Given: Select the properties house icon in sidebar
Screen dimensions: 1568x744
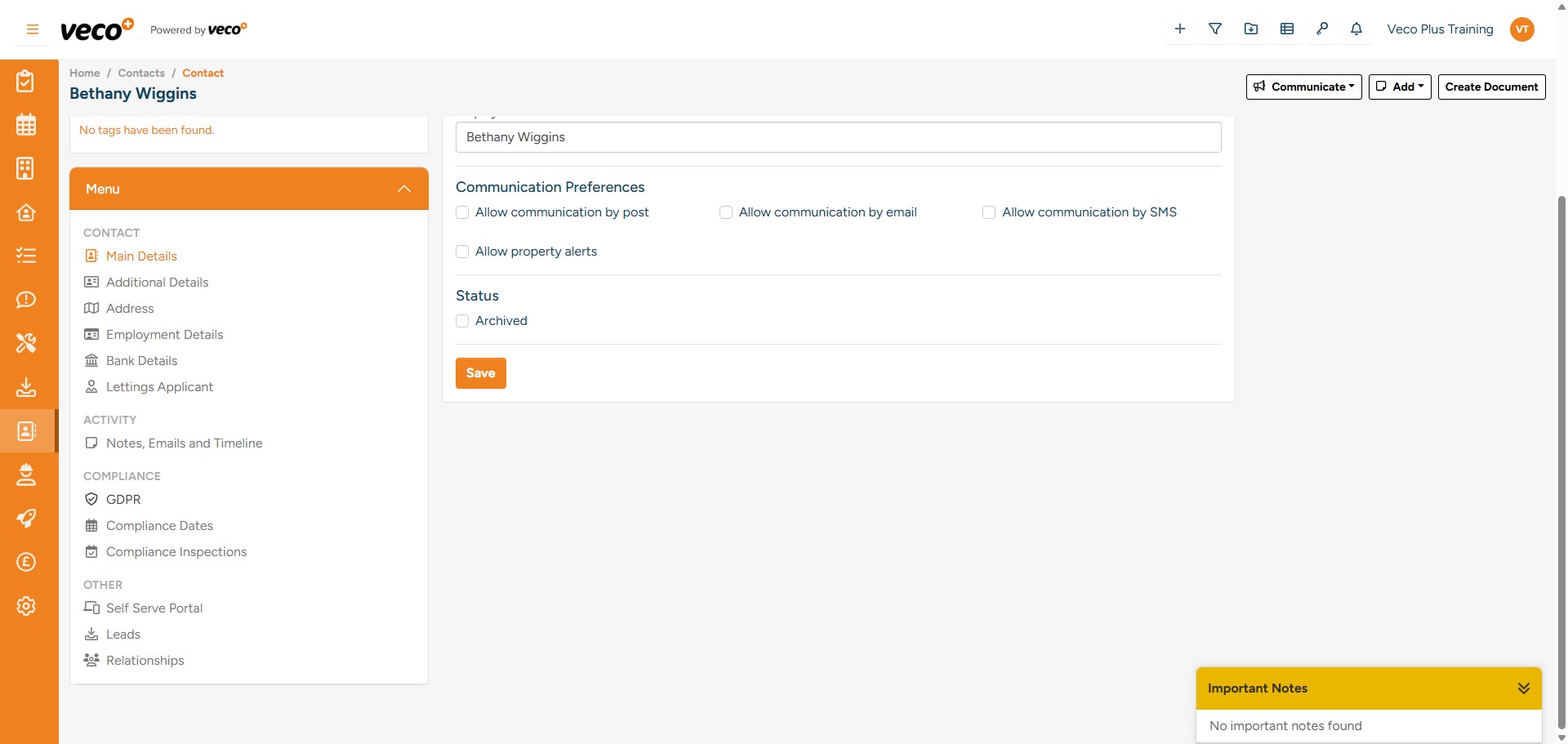Looking at the screenshot, I should pyautogui.click(x=26, y=212).
